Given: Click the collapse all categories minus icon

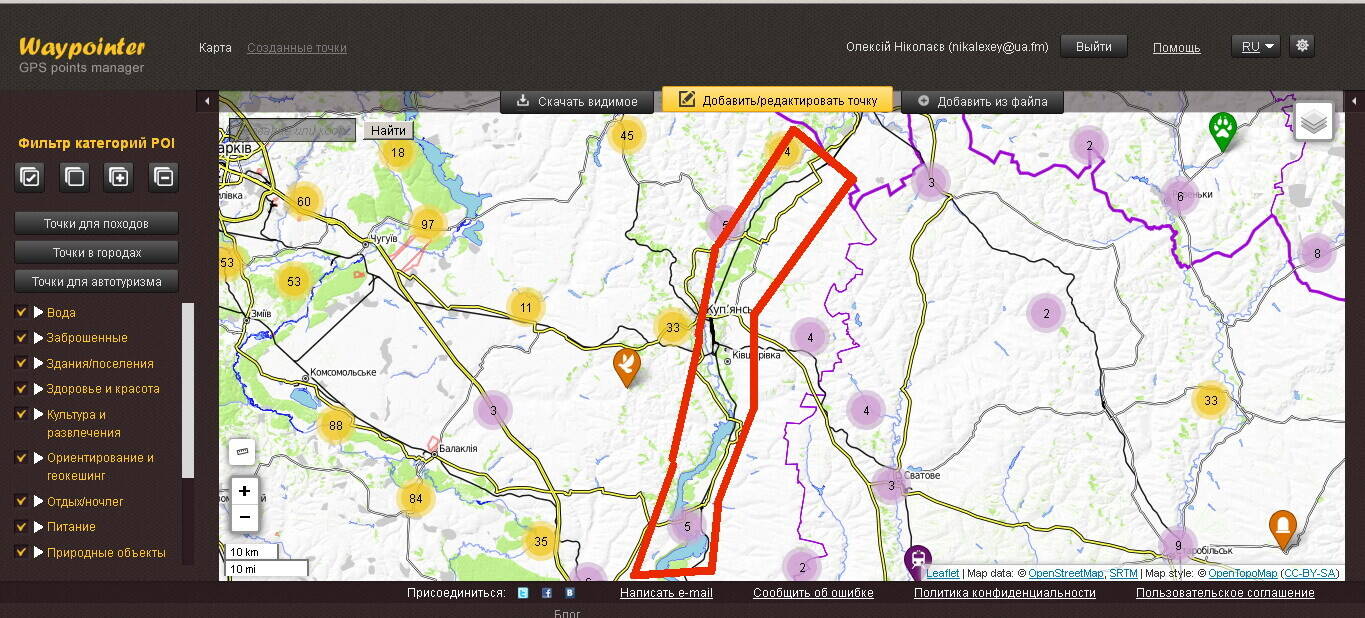Looking at the screenshot, I should point(163,177).
